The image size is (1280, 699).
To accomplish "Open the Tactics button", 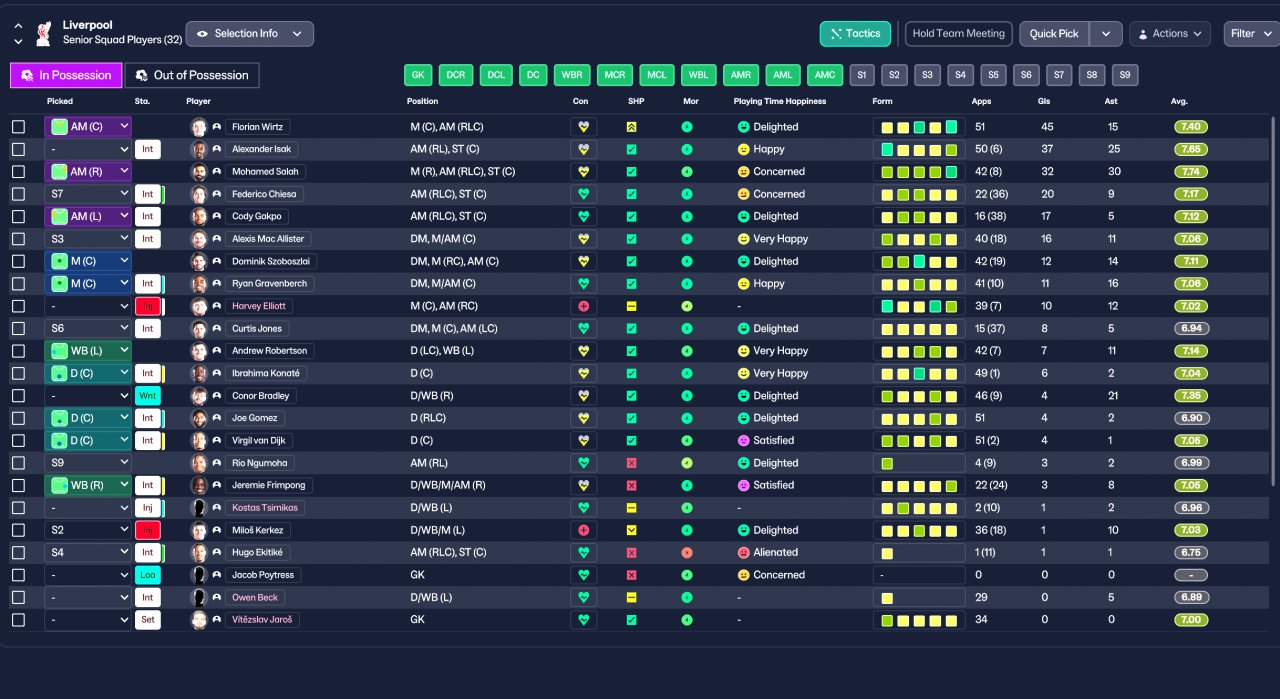I will 855,34.
